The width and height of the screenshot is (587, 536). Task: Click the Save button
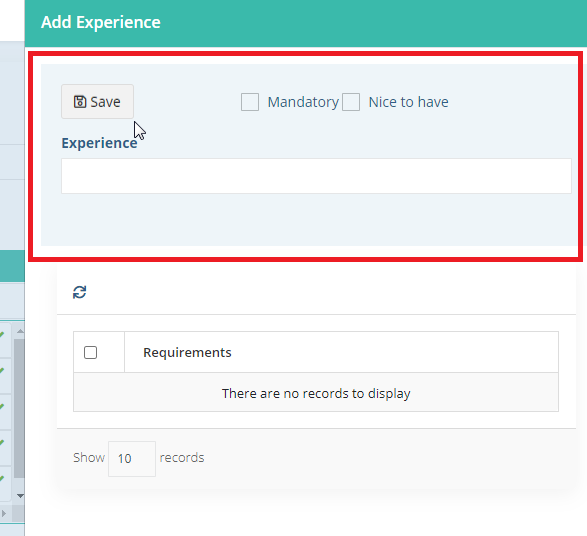97,101
